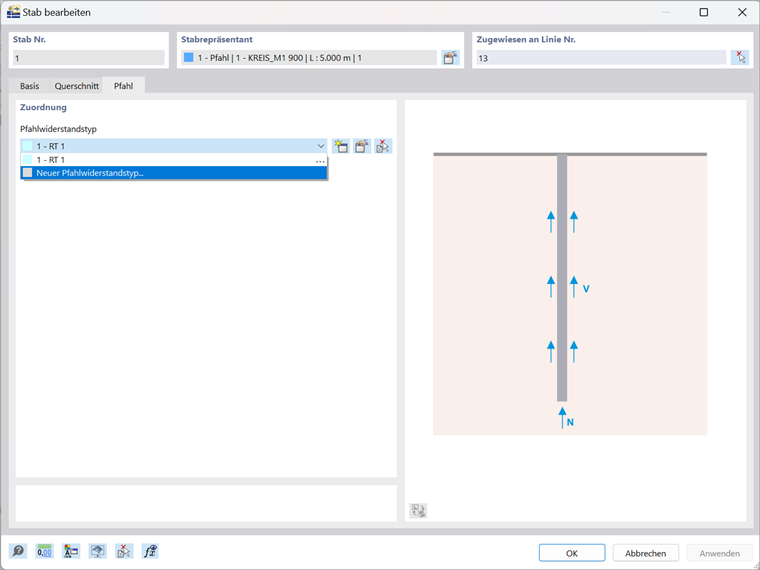Create new Pfahlwiderstandstyp with star icon

(341, 146)
